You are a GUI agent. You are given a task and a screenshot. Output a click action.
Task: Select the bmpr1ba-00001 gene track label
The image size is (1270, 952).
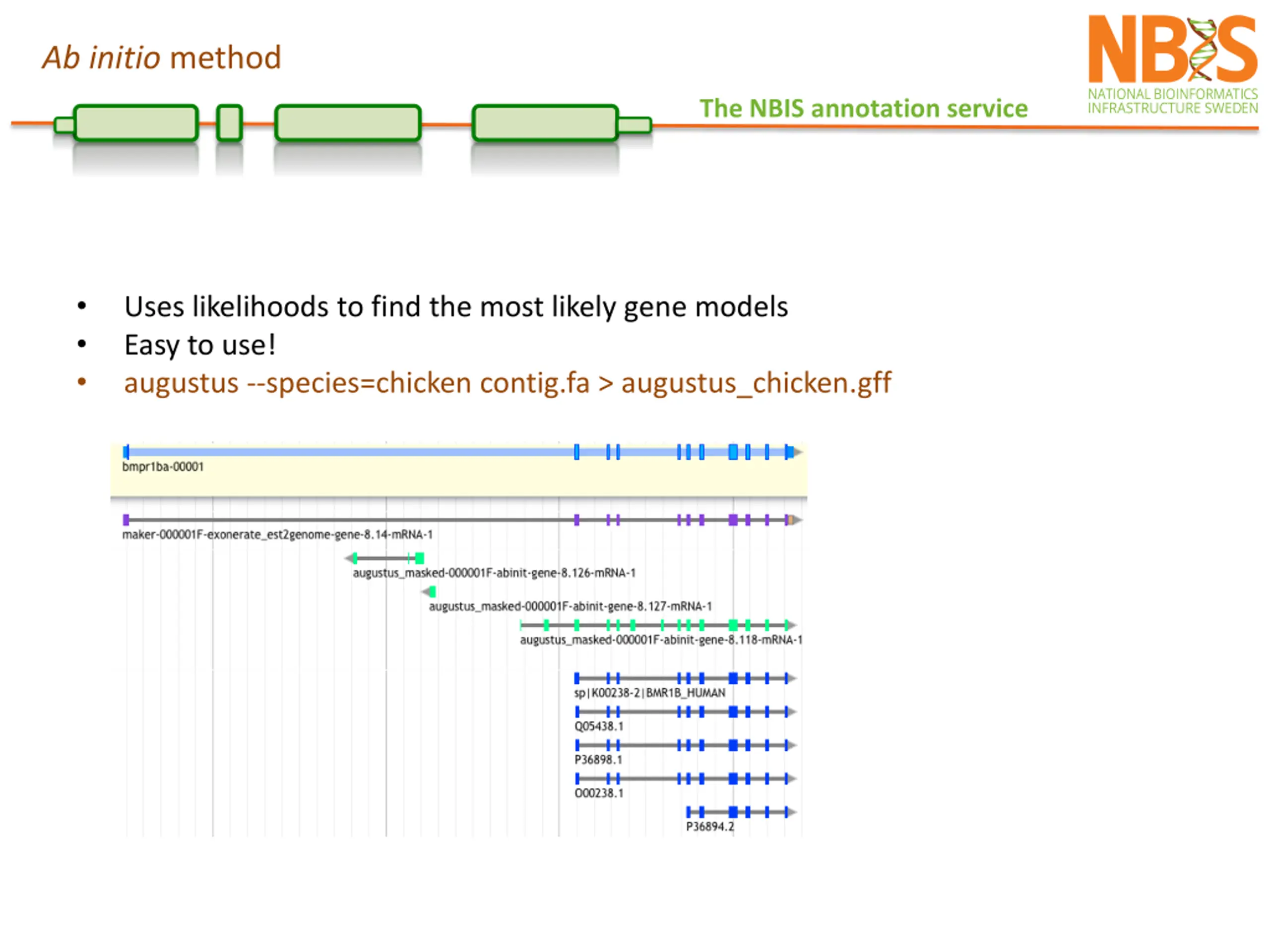pos(163,467)
